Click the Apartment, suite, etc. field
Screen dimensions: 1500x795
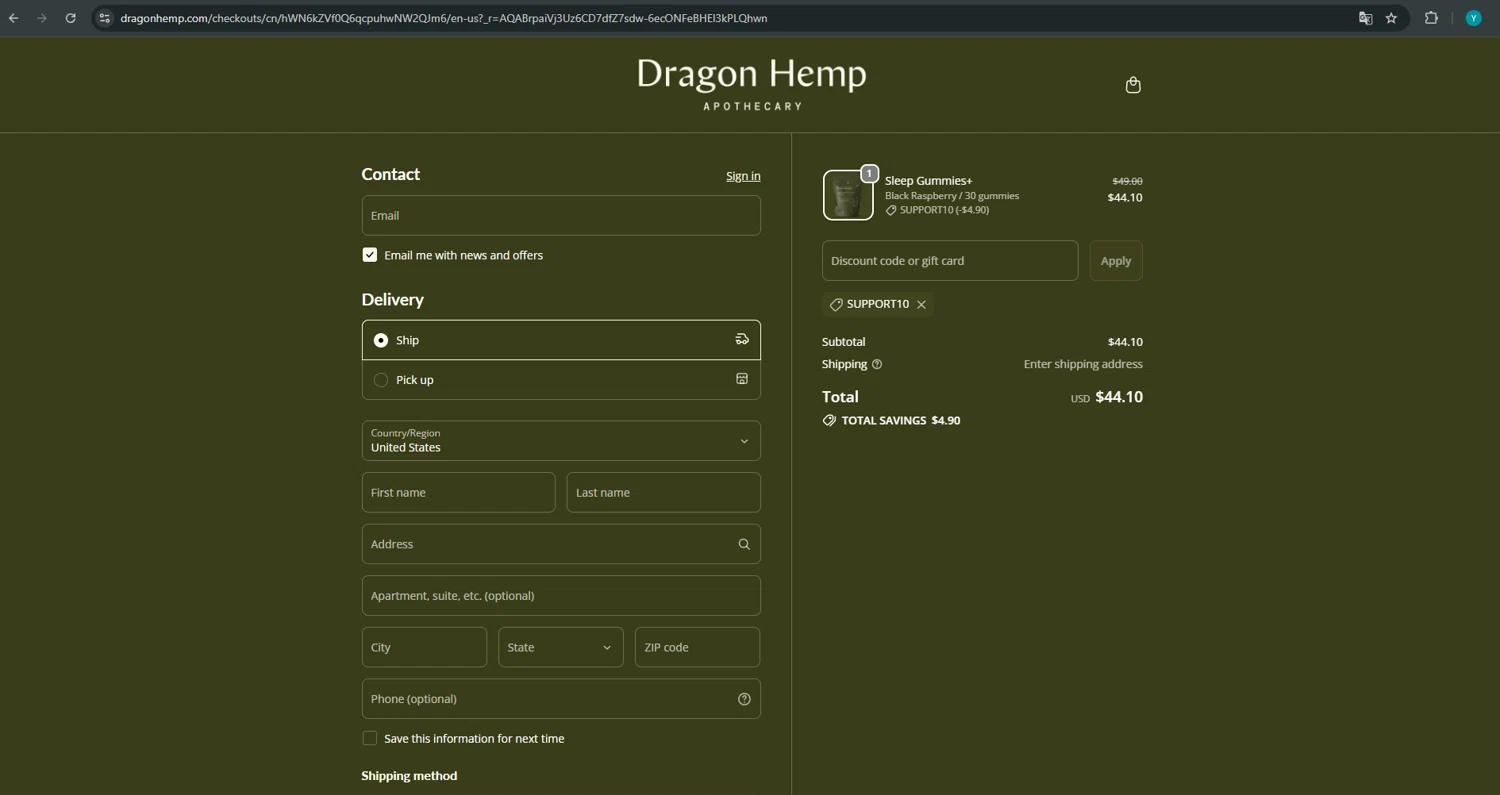pos(561,596)
